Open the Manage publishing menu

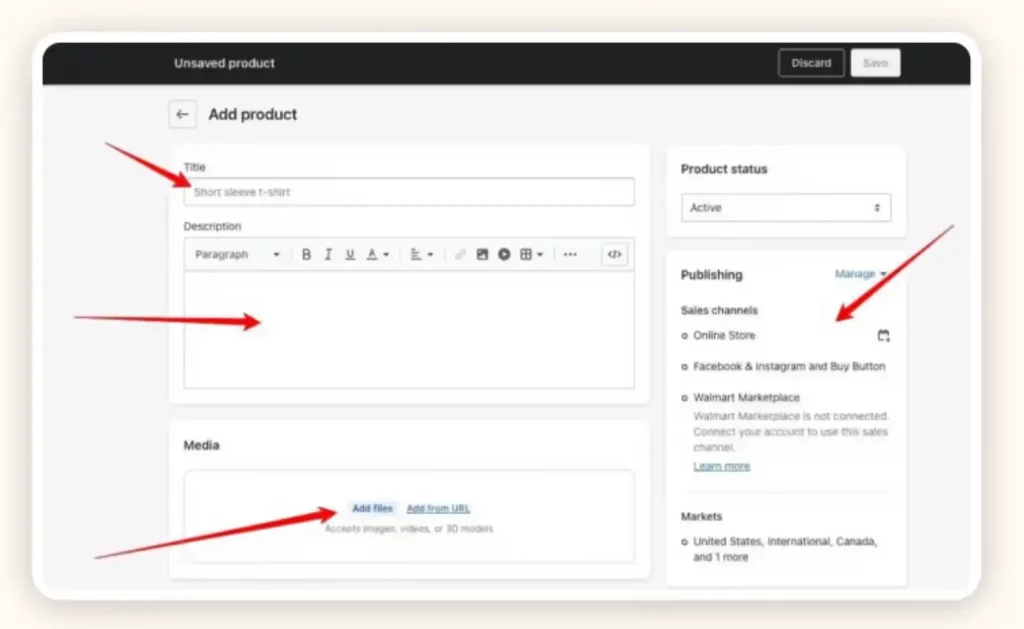(860, 274)
